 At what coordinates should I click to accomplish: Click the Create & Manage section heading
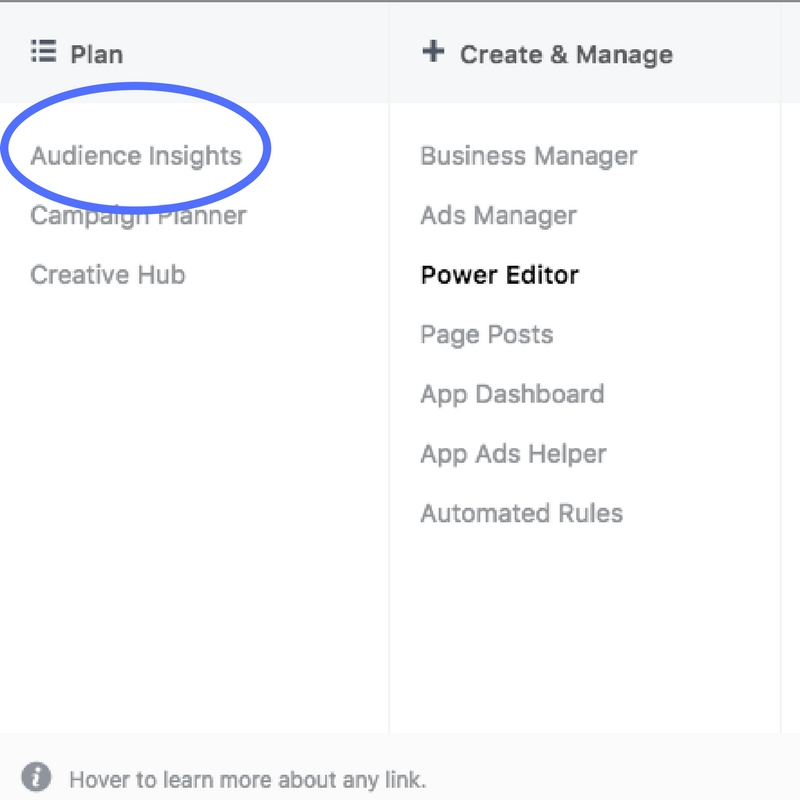[x=566, y=54]
